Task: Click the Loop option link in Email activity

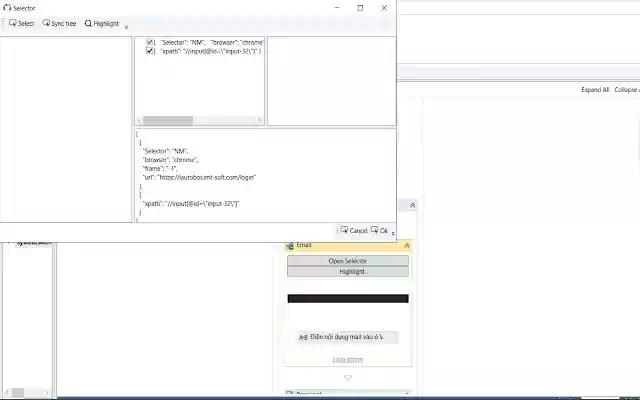Action: [x=348, y=360]
